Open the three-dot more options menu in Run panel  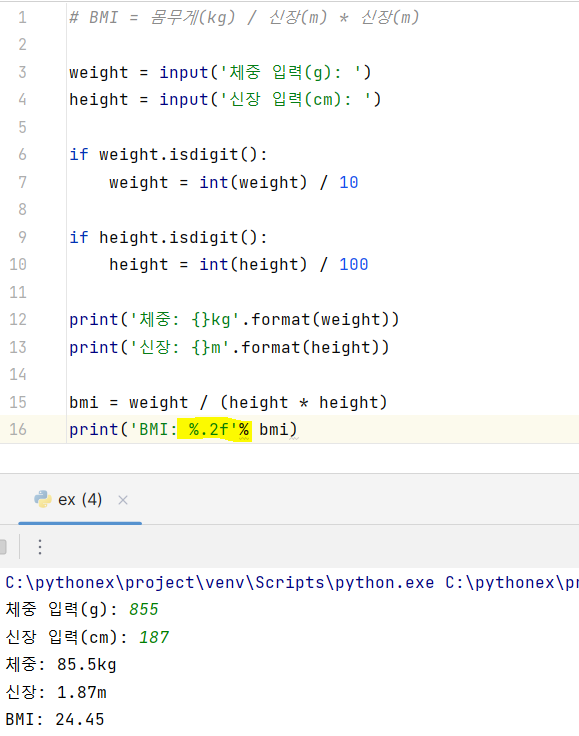tap(40, 547)
